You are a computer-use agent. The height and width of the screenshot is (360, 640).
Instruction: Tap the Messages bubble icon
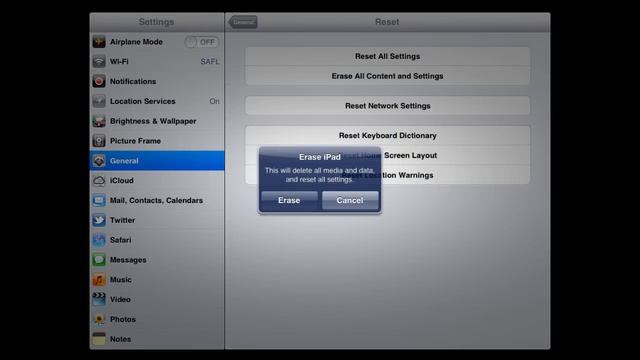(99, 260)
